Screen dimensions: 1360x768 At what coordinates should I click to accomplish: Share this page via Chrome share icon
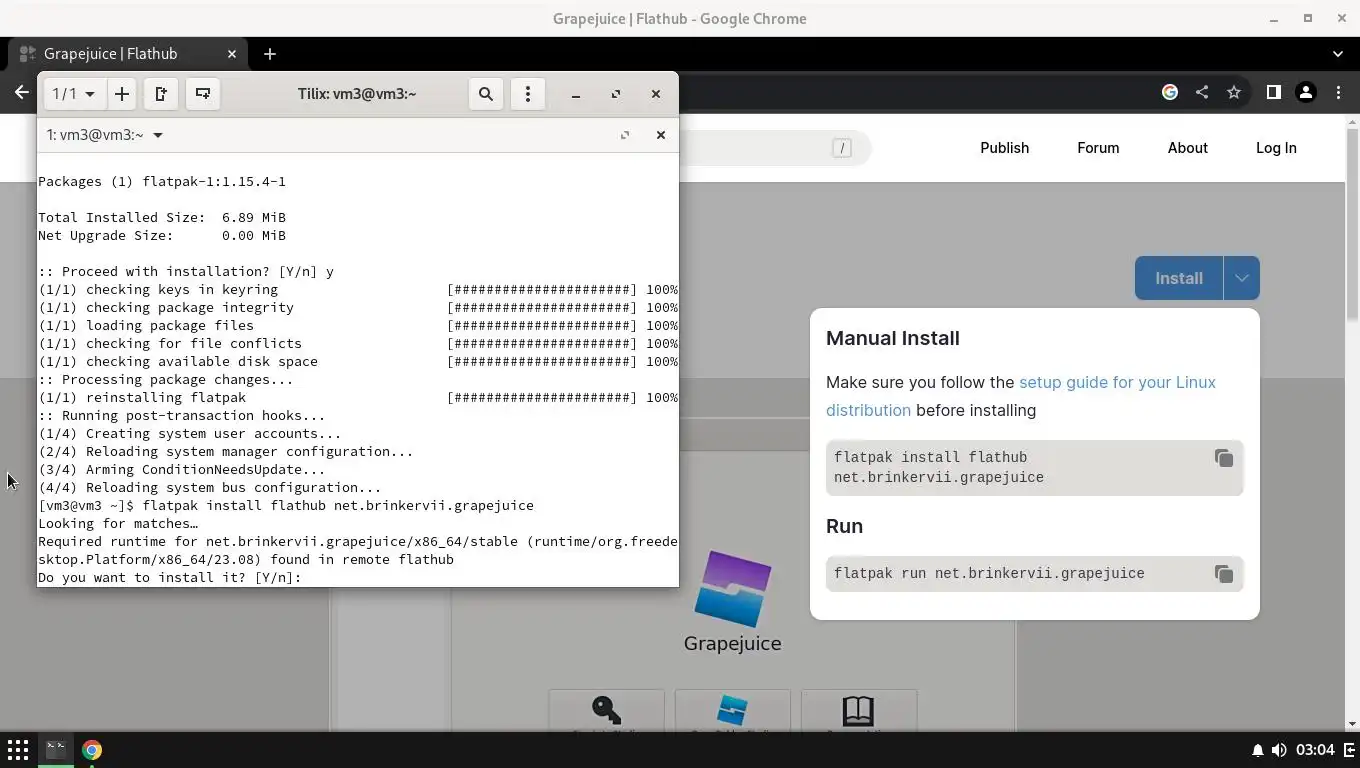(x=1202, y=92)
